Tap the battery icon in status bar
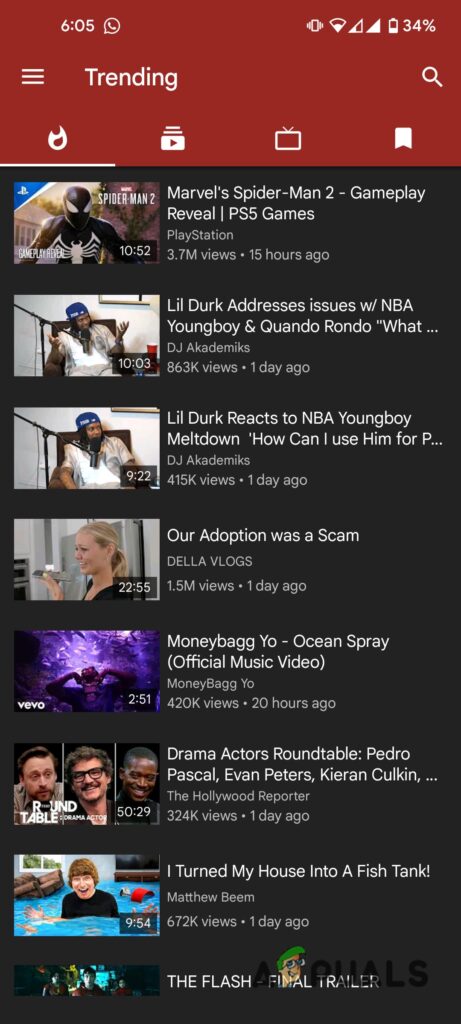Screen dimensions: 461x1024 pos(393,26)
